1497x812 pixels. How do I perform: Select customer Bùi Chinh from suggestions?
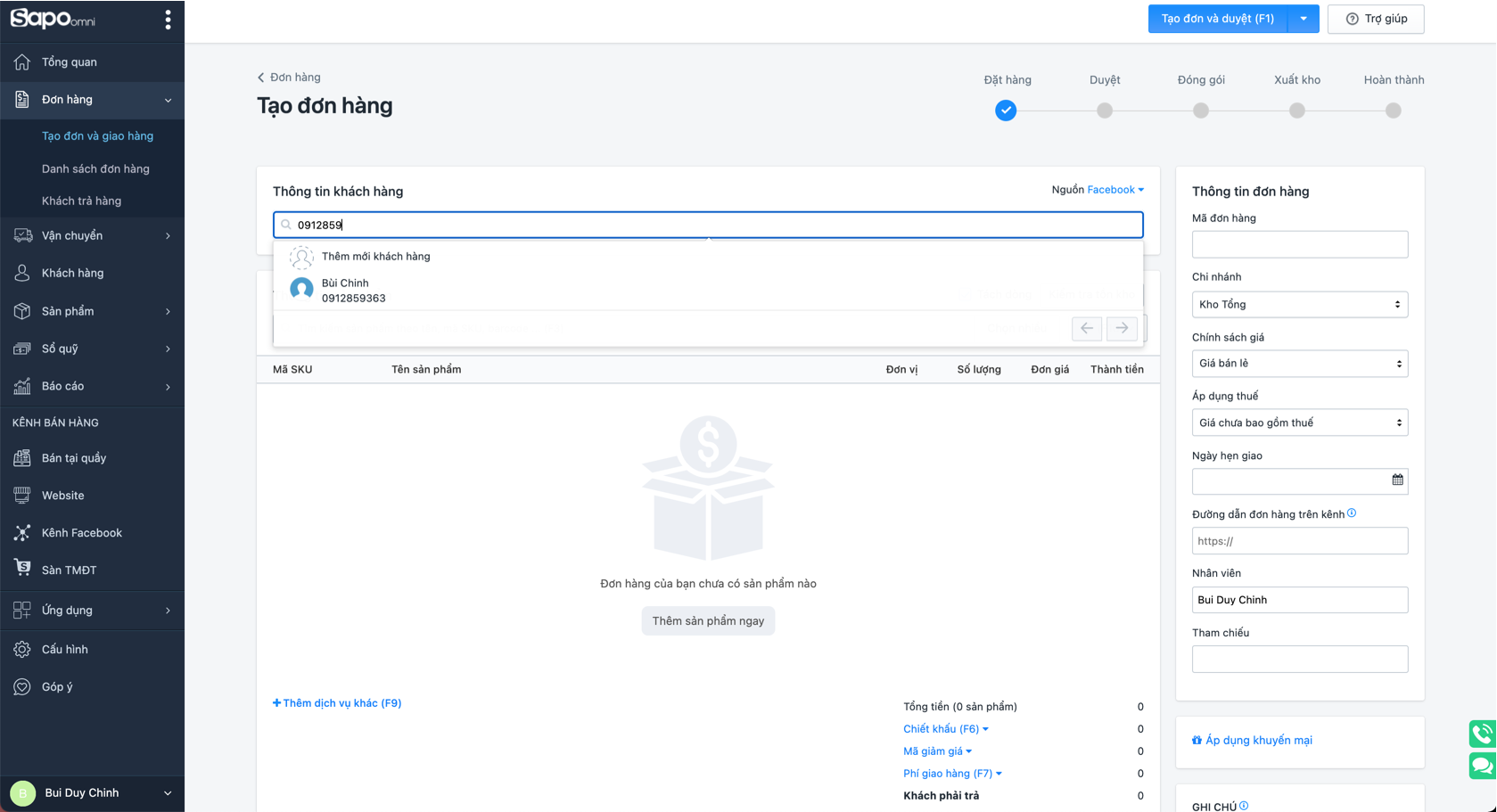click(353, 291)
